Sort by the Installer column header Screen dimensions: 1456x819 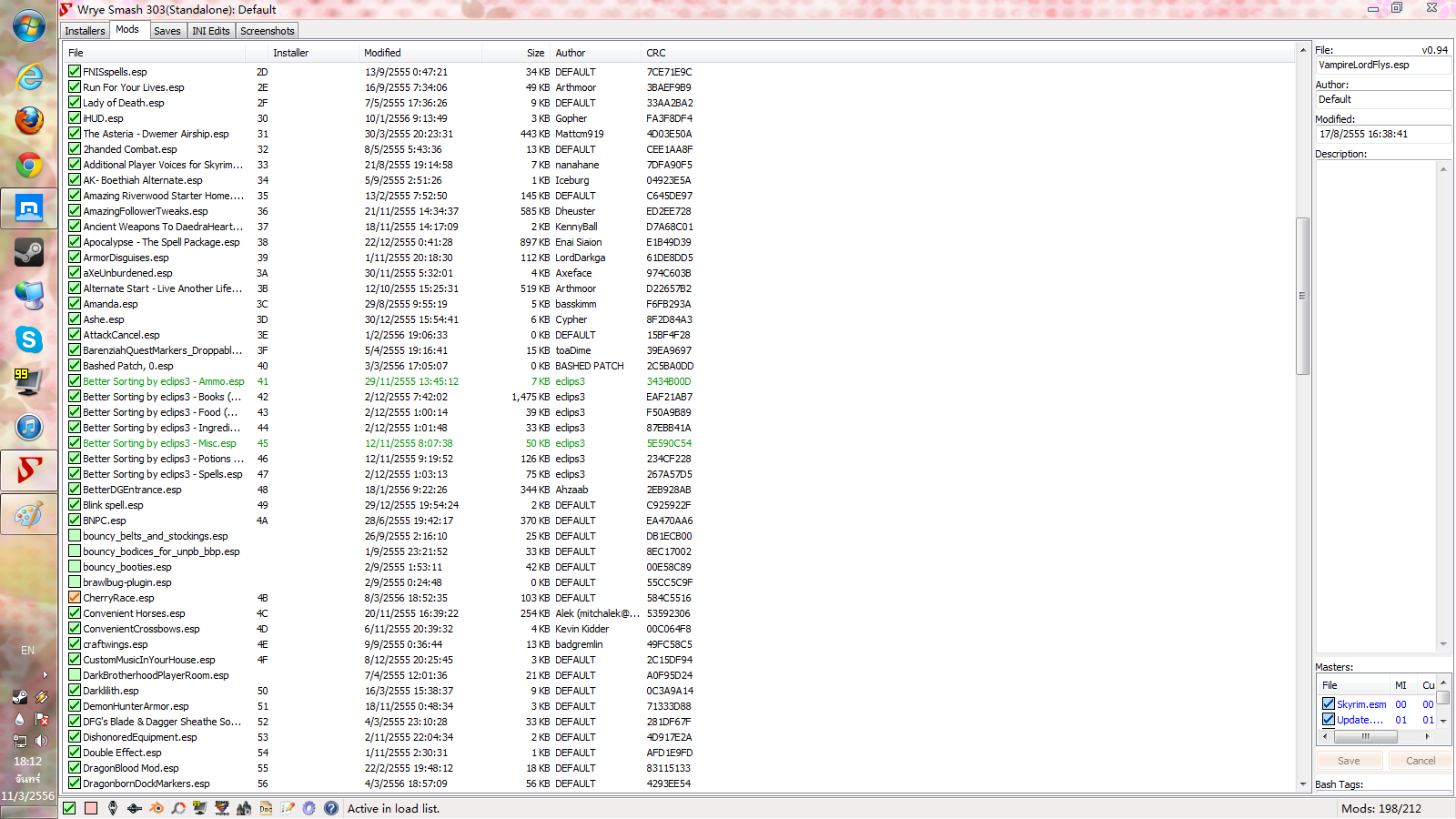tap(314, 53)
